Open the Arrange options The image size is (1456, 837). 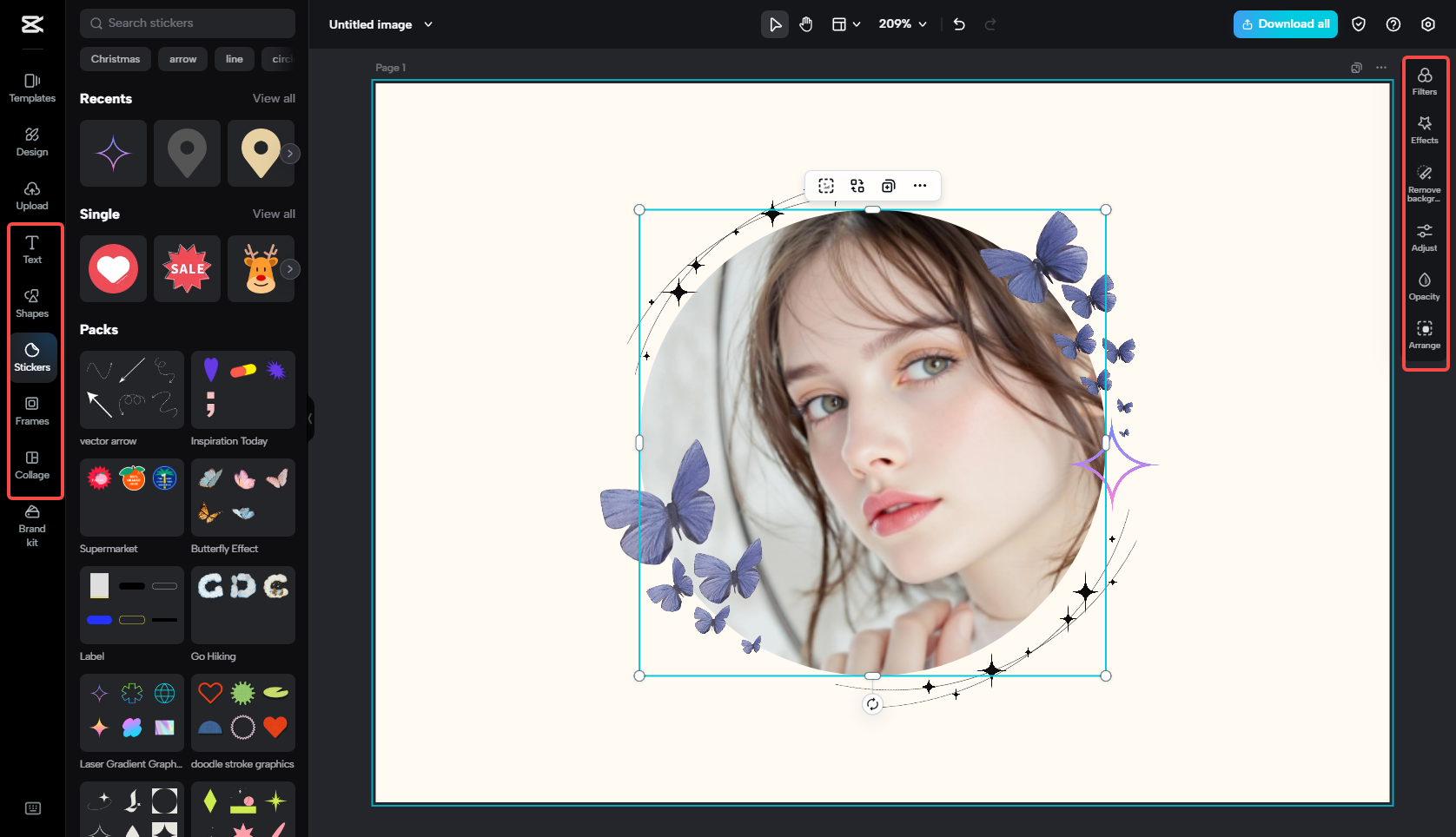pos(1424,334)
